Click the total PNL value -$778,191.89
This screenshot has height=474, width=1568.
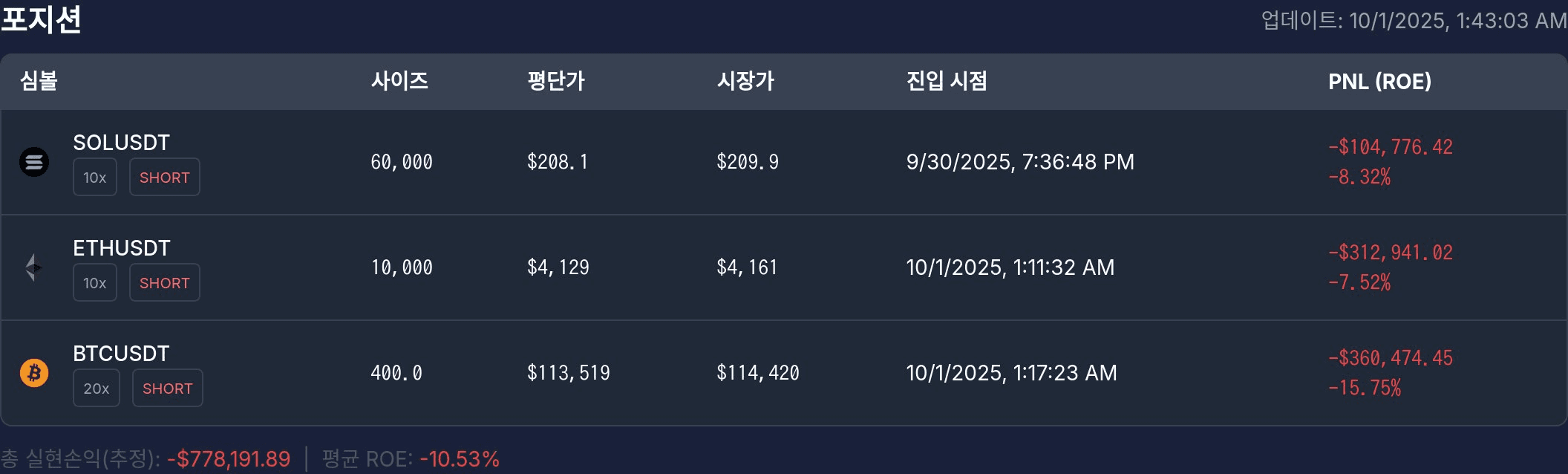[x=229, y=459]
